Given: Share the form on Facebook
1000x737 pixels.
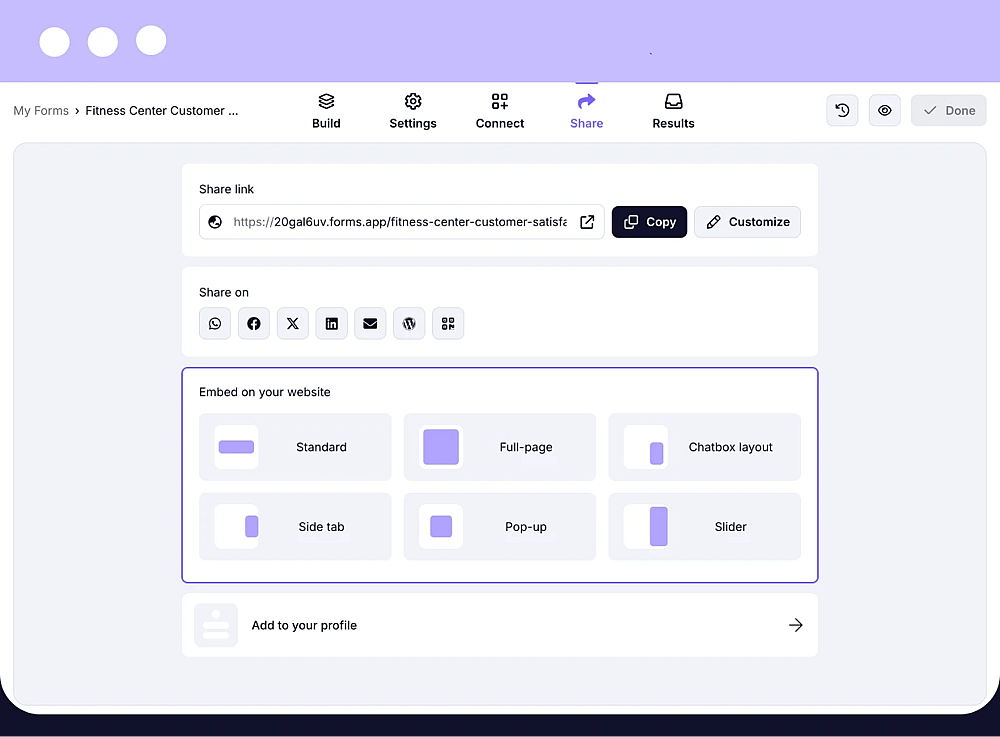Looking at the screenshot, I should [254, 323].
